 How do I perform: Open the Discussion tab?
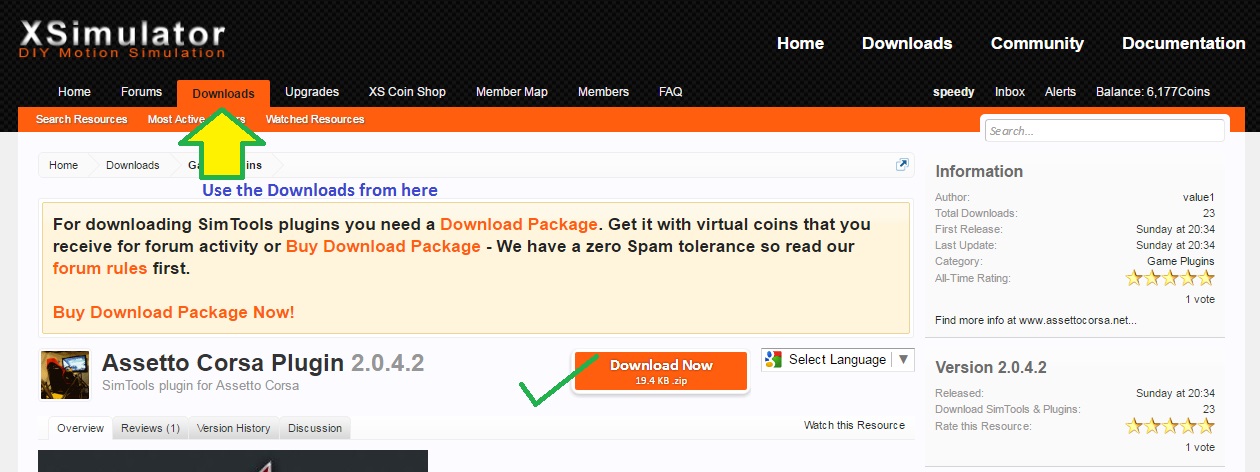point(315,428)
